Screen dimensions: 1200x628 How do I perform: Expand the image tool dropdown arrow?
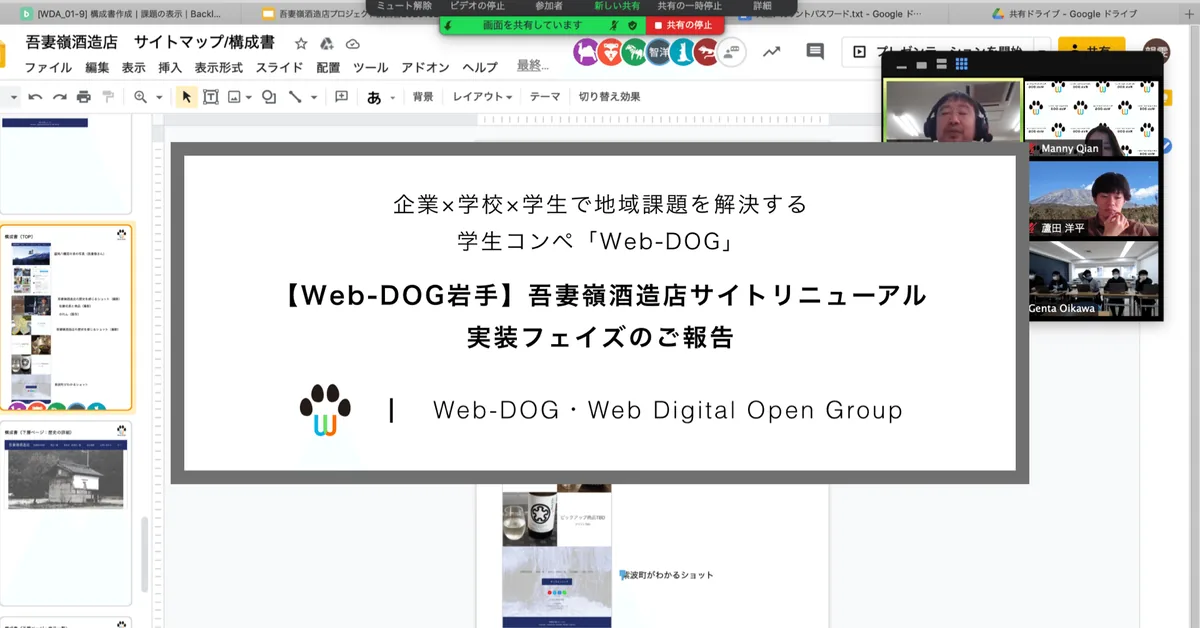pyautogui.click(x=248, y=97)
